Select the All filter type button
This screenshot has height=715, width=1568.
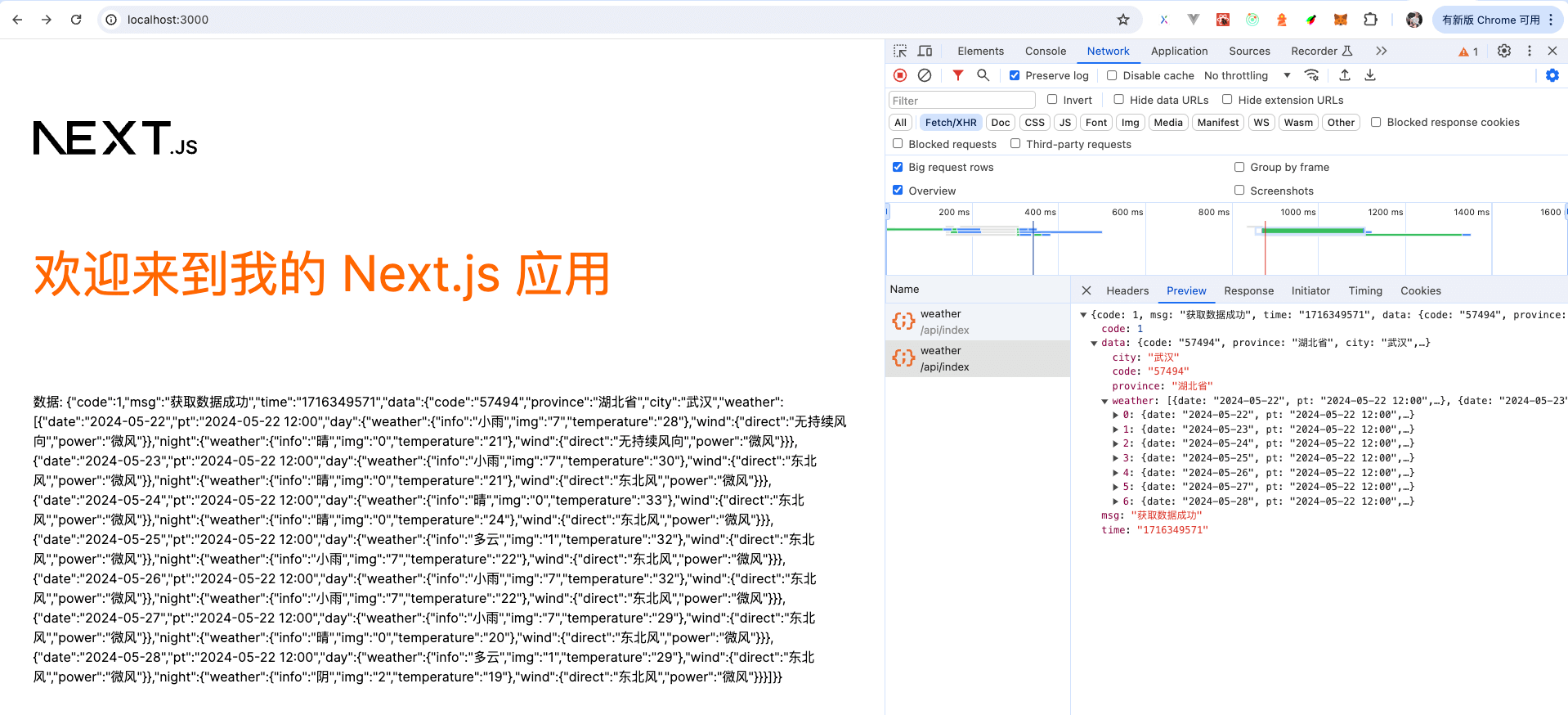tap(900, 122)
